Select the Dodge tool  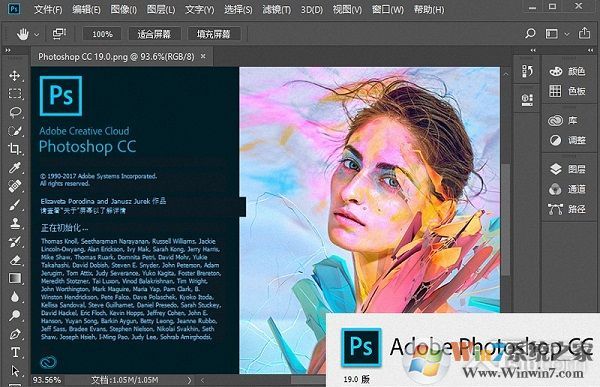coord(15,315)
